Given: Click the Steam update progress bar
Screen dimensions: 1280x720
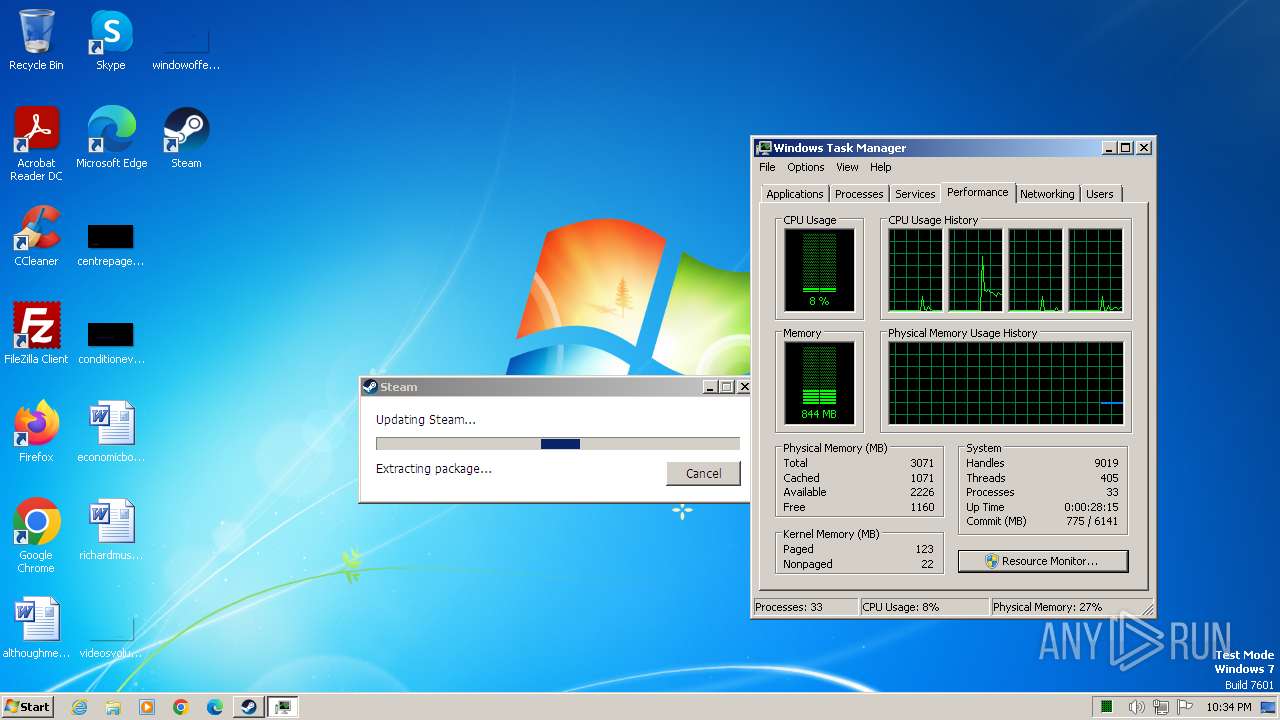Looking at the screenshot, I should (x=558, y=444).
